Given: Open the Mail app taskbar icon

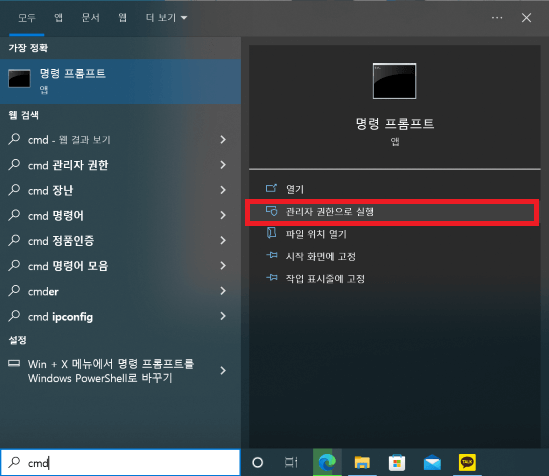Looking at the screenshot, I should (432, 462).
